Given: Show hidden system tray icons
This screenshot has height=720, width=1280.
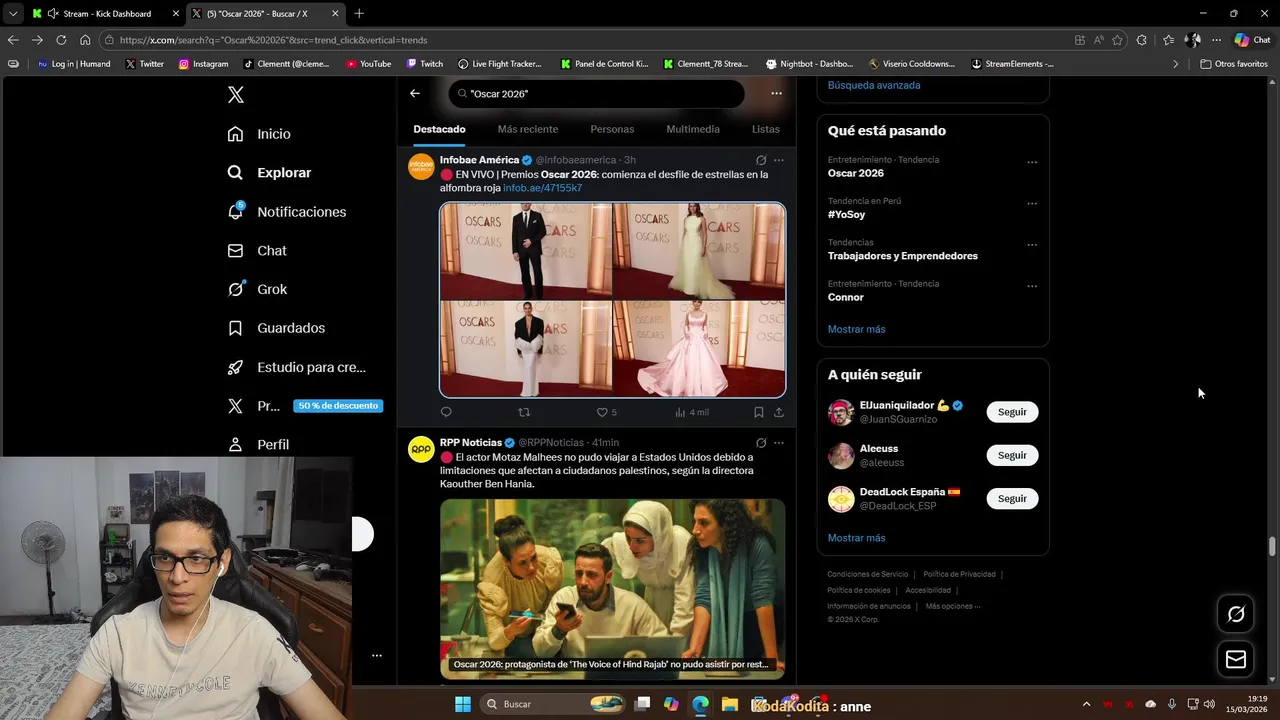Looking at the screenshot, I should pyautogui.click(x=1086, y=704).
